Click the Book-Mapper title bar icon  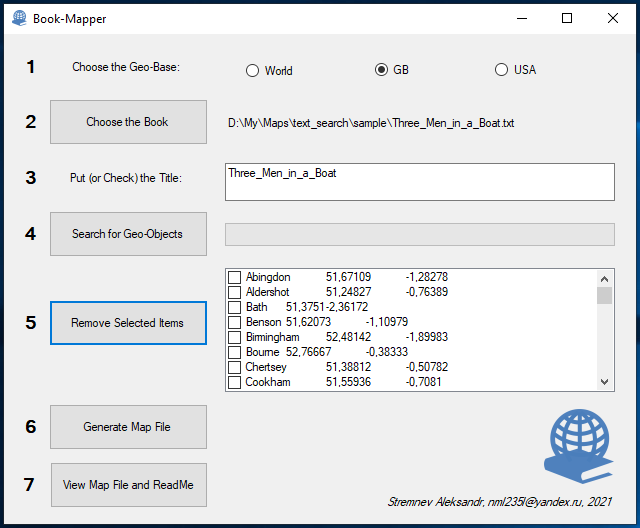[x=19, y=18]
